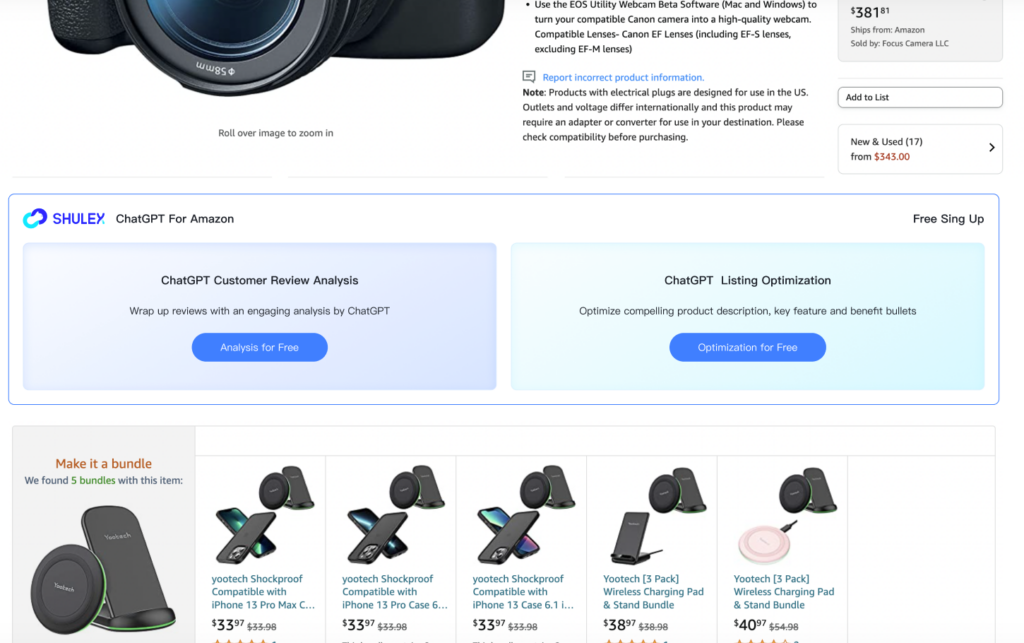Open New & Used offers chevron arrow
Screen dimensions: 1024x643
click(991, 148)
